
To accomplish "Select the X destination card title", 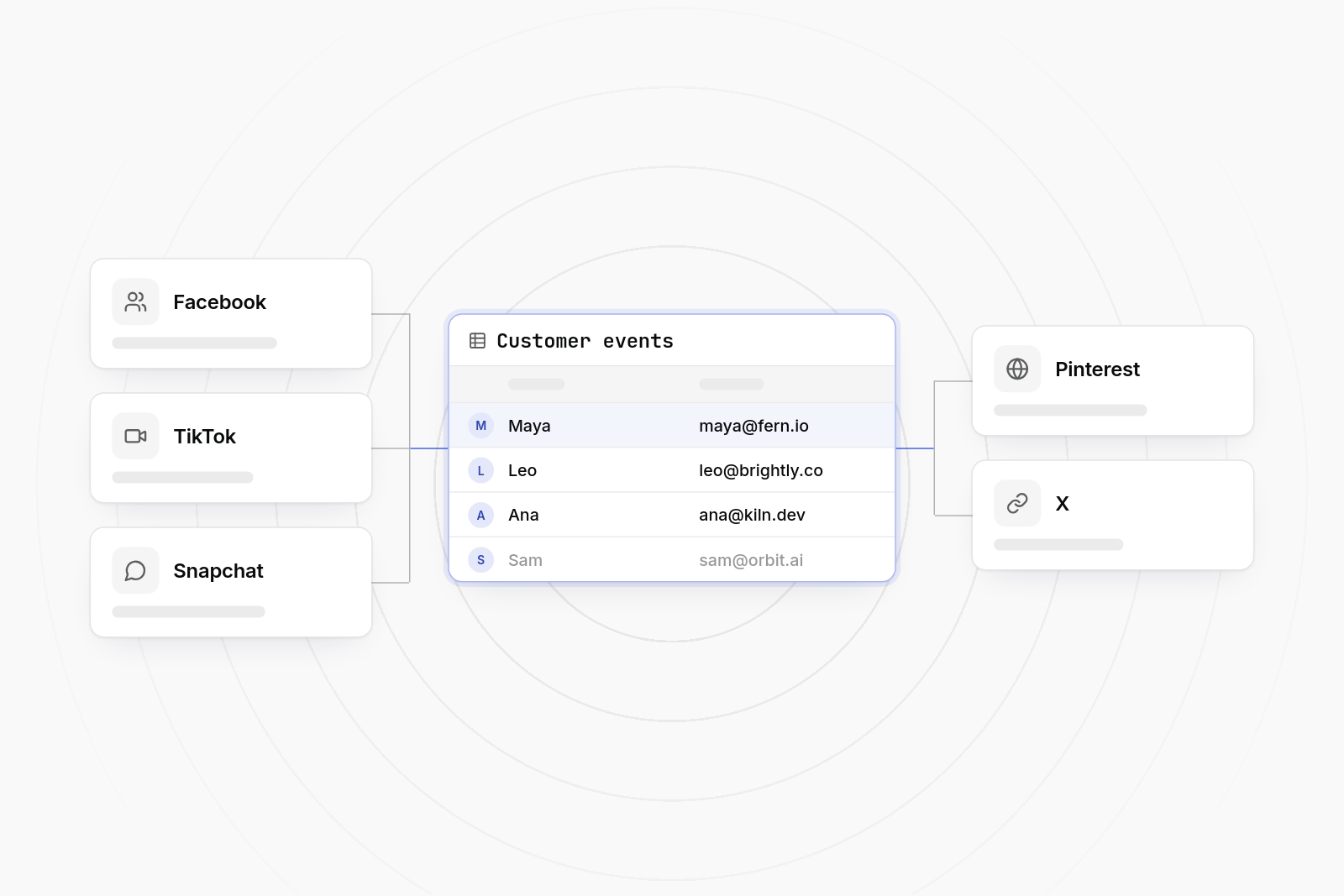I will click(x=1062, y=504).
